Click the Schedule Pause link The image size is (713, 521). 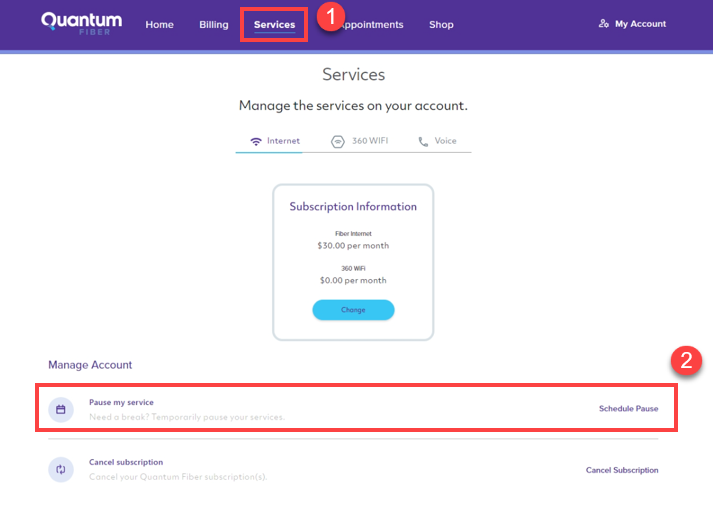coord(628,408)
